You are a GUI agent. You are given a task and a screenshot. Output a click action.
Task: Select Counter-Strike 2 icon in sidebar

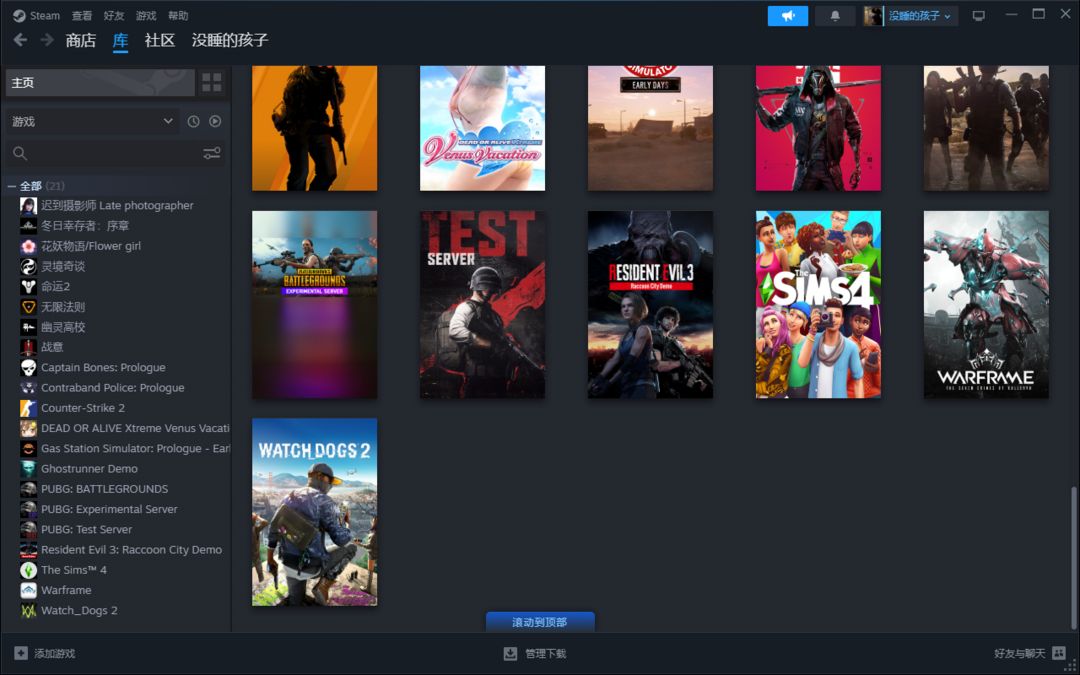(28, 408)
